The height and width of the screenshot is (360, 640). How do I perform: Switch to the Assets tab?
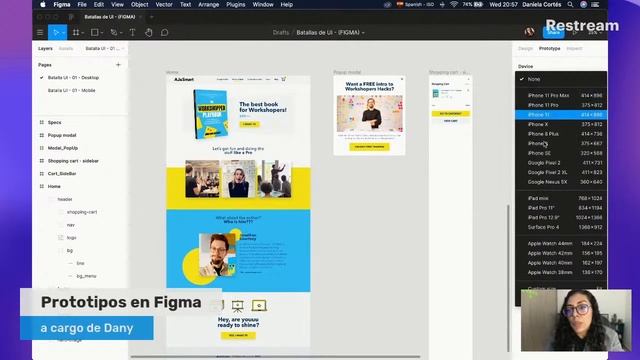pyautogui.click(x=66, y=48)
